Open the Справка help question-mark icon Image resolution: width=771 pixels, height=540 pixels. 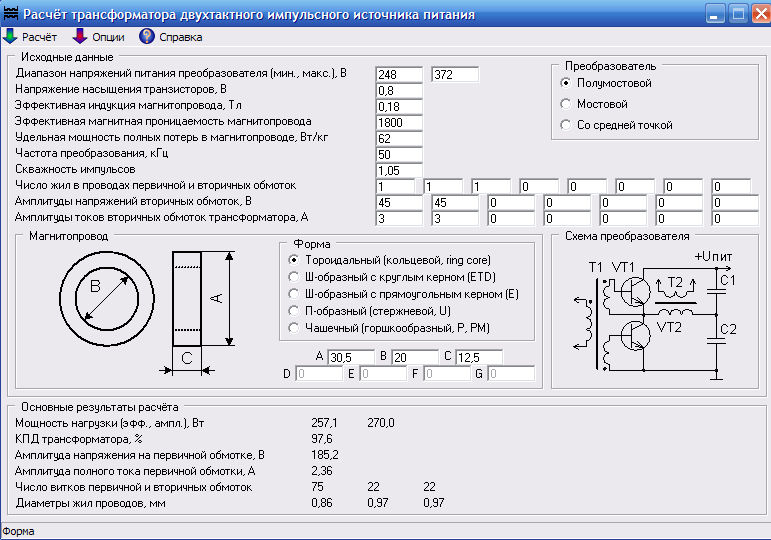click(x=147, y=36)
